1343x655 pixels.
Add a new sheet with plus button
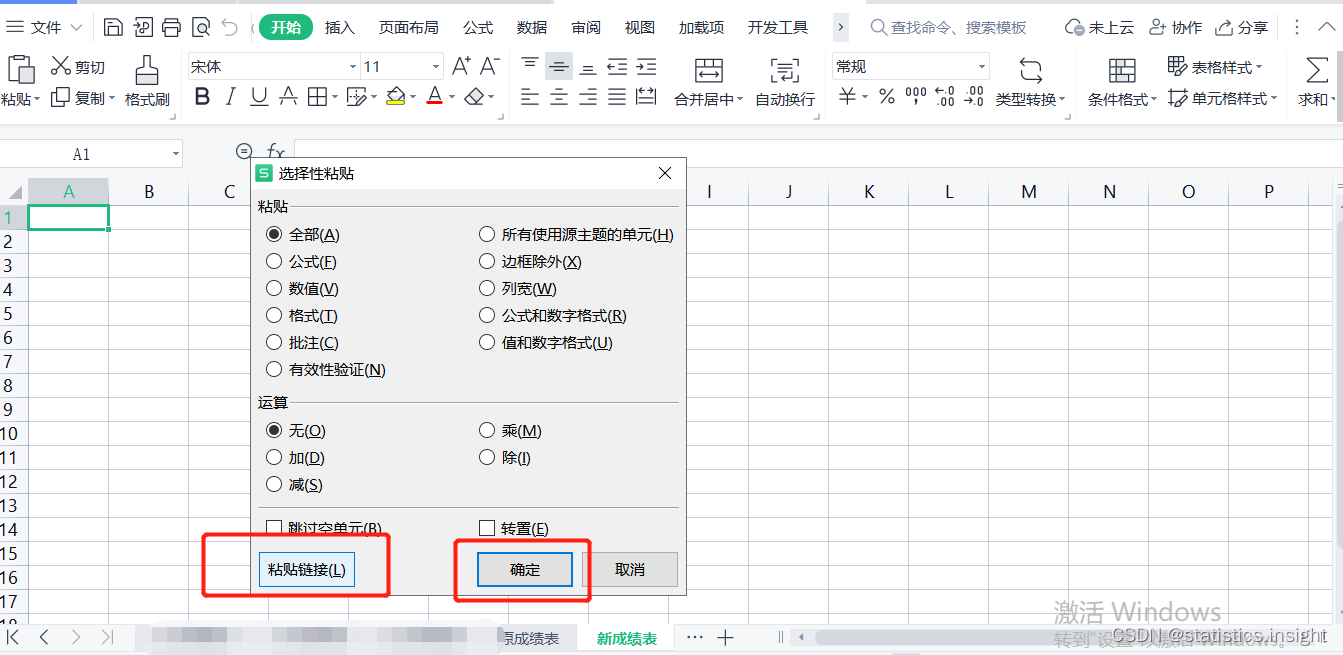726,637
